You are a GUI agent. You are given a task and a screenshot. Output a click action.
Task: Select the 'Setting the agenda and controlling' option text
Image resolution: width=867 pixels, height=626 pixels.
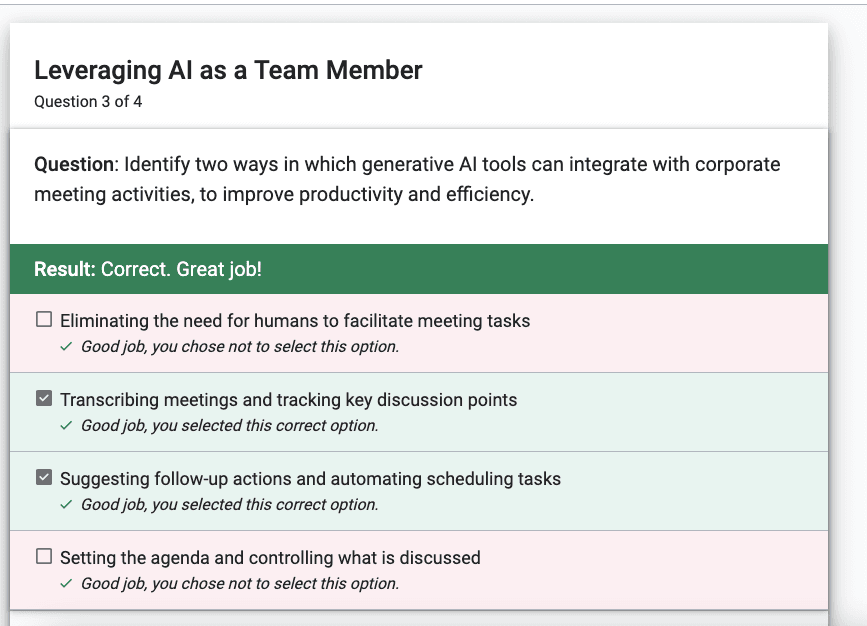(270, 558)
